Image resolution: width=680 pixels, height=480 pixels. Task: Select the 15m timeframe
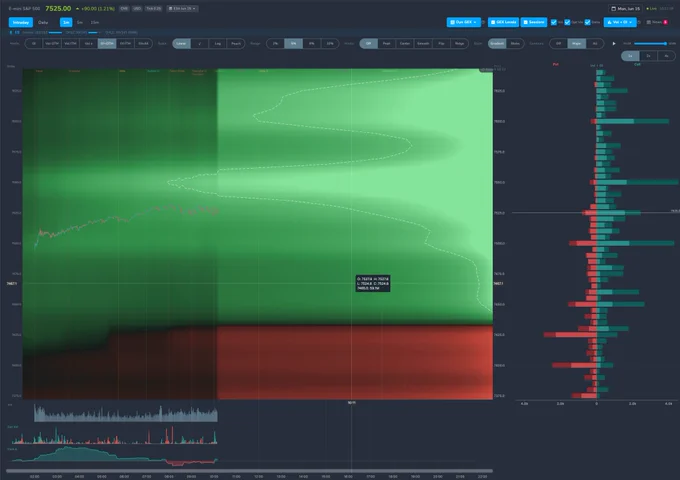click(x=95, y=22)
